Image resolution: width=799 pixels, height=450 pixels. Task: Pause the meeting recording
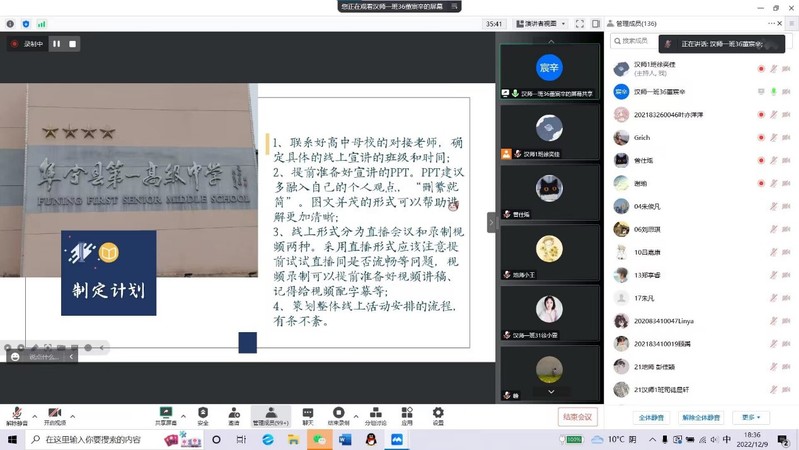click(56, 44)
